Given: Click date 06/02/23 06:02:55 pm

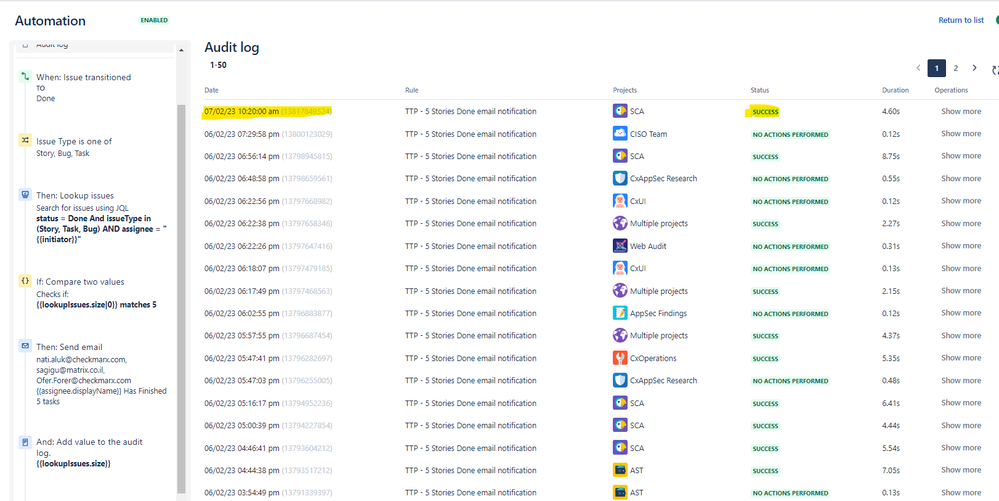Looking at the screenshot, I should 241,313.
